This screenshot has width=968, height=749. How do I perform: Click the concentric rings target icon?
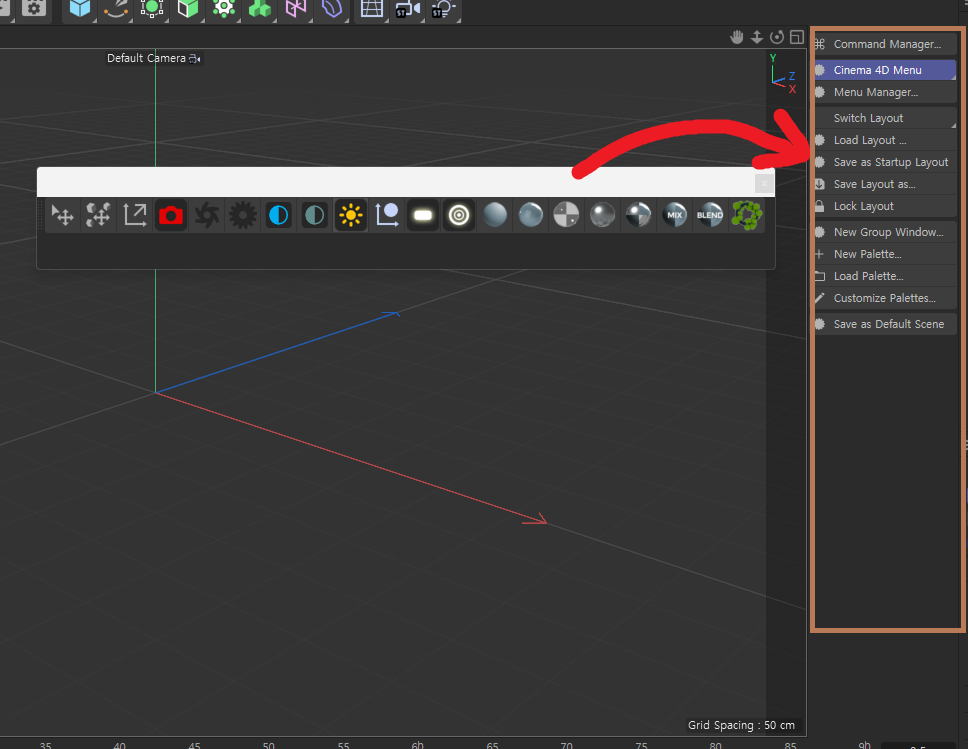tap(459, 215)
